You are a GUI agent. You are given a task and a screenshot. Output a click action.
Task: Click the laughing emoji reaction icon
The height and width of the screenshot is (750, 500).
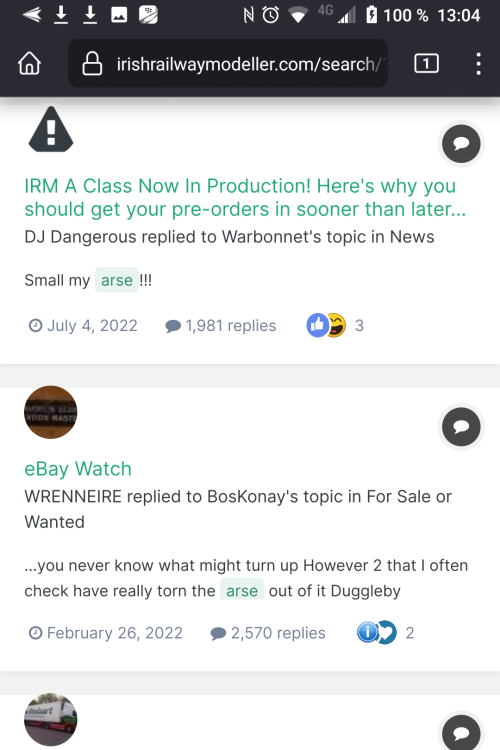pyautogui.click(x=337, y=325)
